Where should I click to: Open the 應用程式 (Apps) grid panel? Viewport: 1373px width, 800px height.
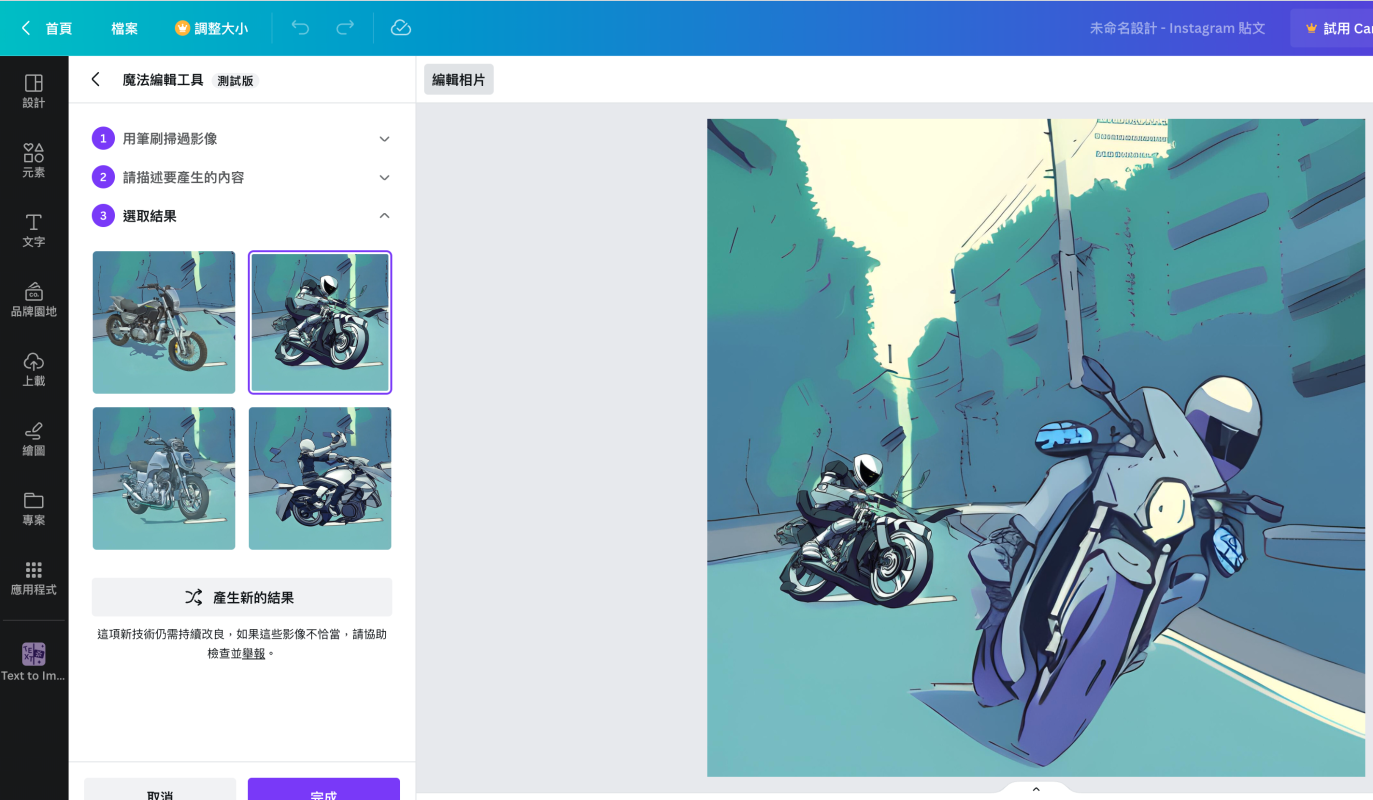(x=34, y=576)
